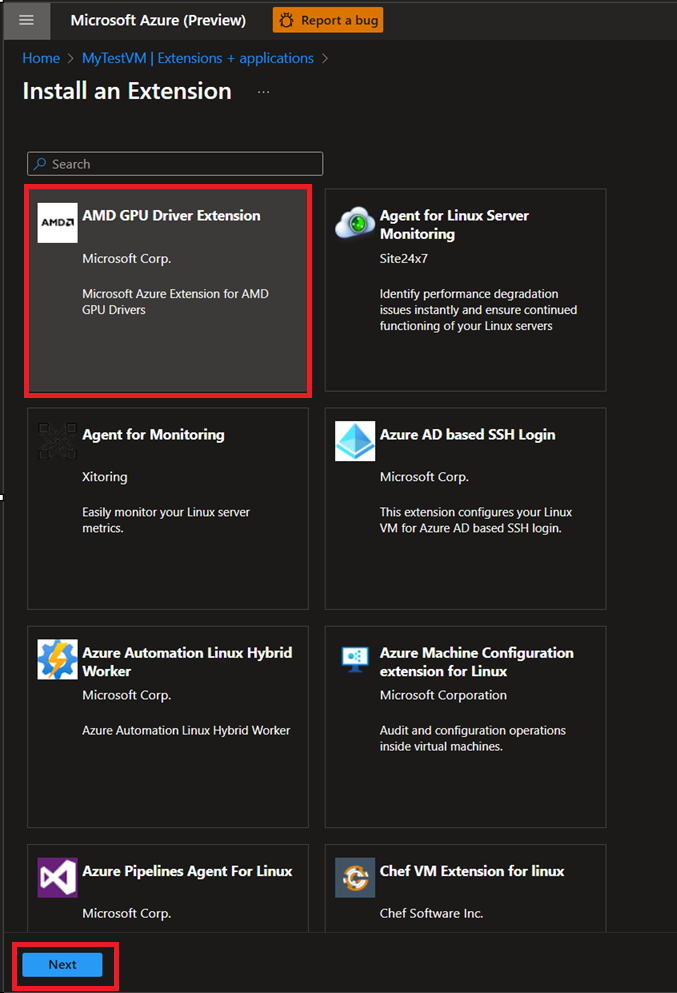The image size is (677, 993).
Task: Click Microsoft Azure (Preview) header title
Action: [158, 20]
